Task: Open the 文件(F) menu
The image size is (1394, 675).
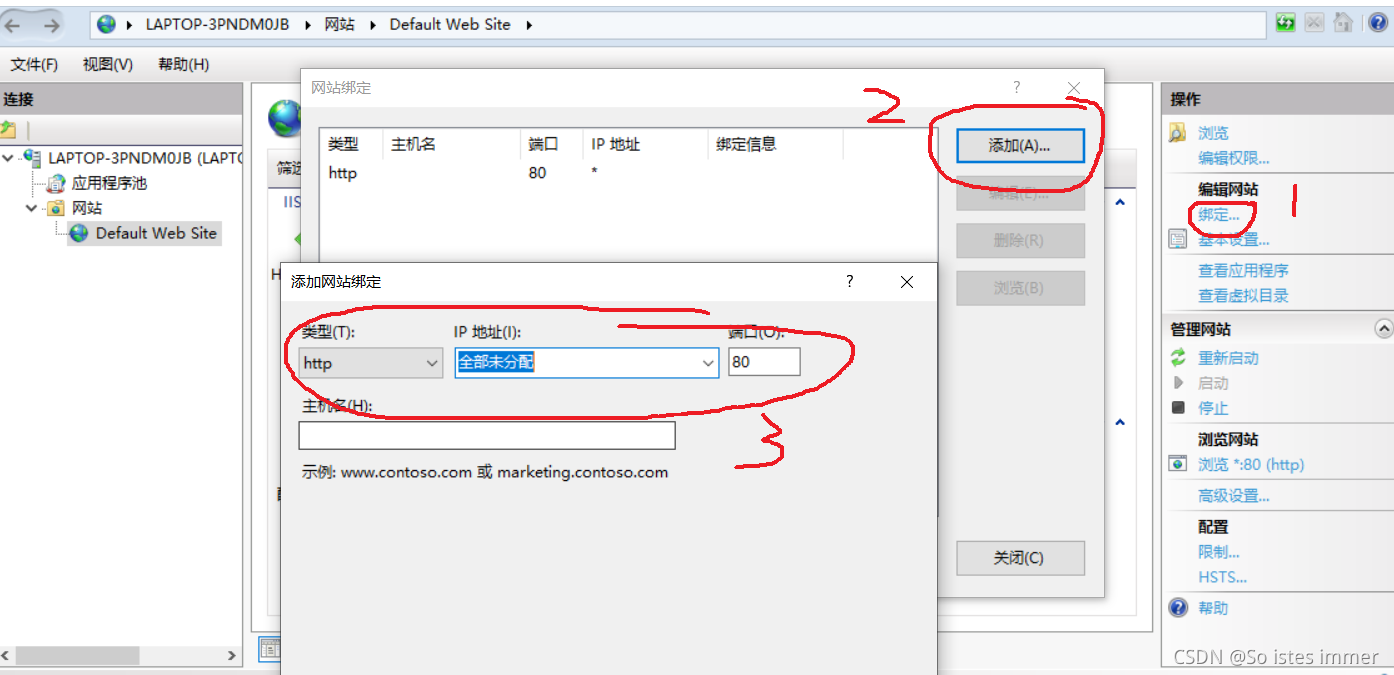Action: click(34, 65)
